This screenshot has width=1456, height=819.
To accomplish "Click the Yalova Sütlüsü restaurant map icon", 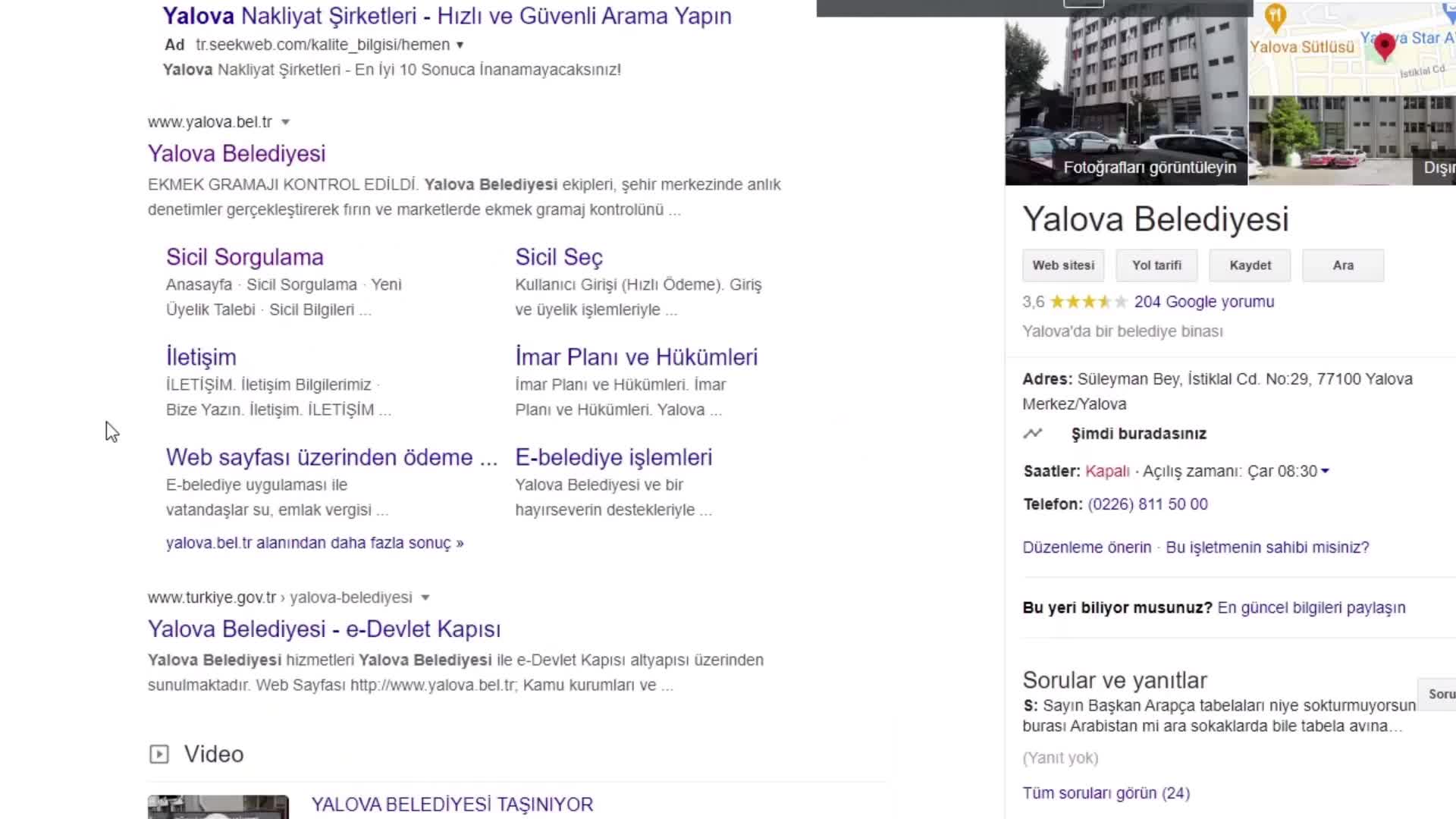I will (1276, 17).
